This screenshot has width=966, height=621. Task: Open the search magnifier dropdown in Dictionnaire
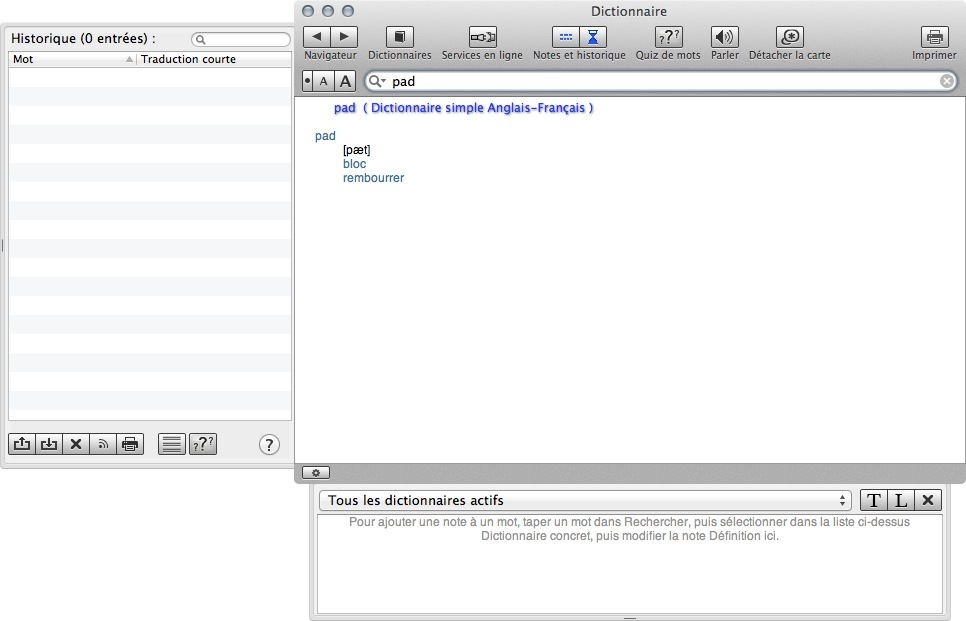pos(377,81)
